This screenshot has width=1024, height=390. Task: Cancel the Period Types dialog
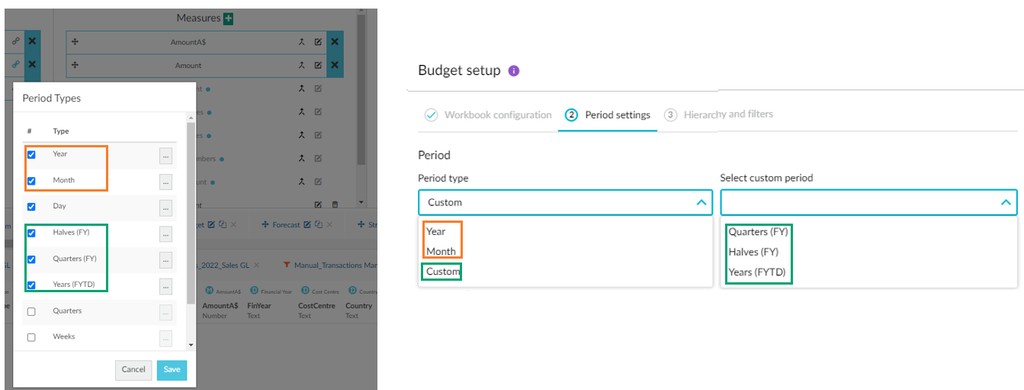[x=133, y=370]
